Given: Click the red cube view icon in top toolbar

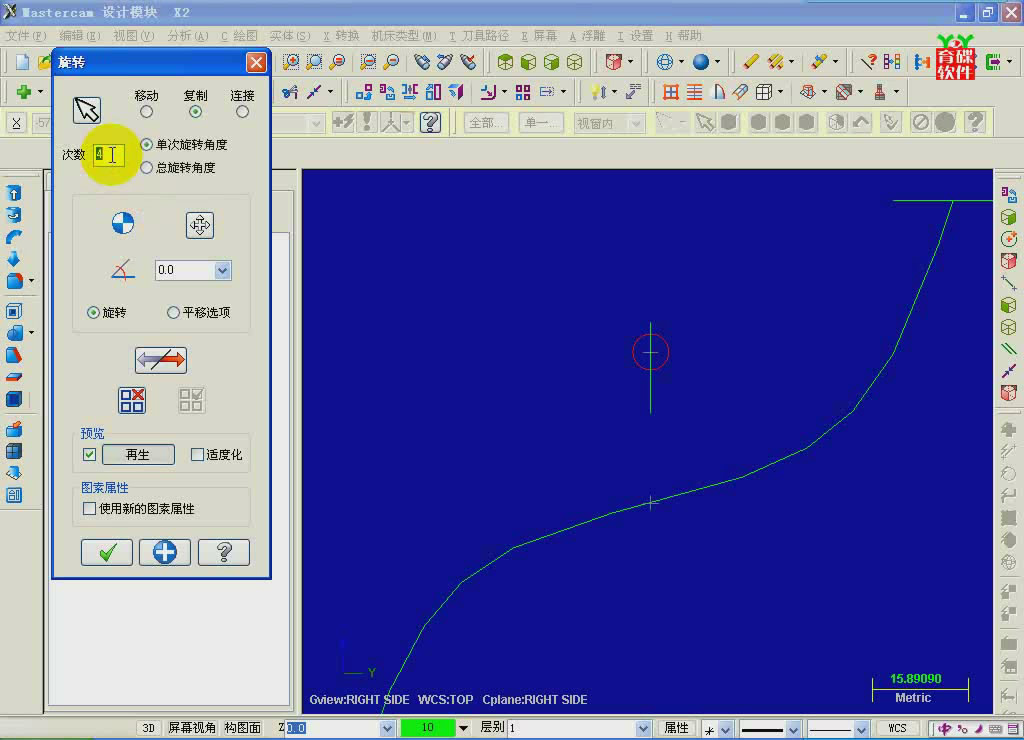Looking at the screenshot, I should tap(613, 62).
